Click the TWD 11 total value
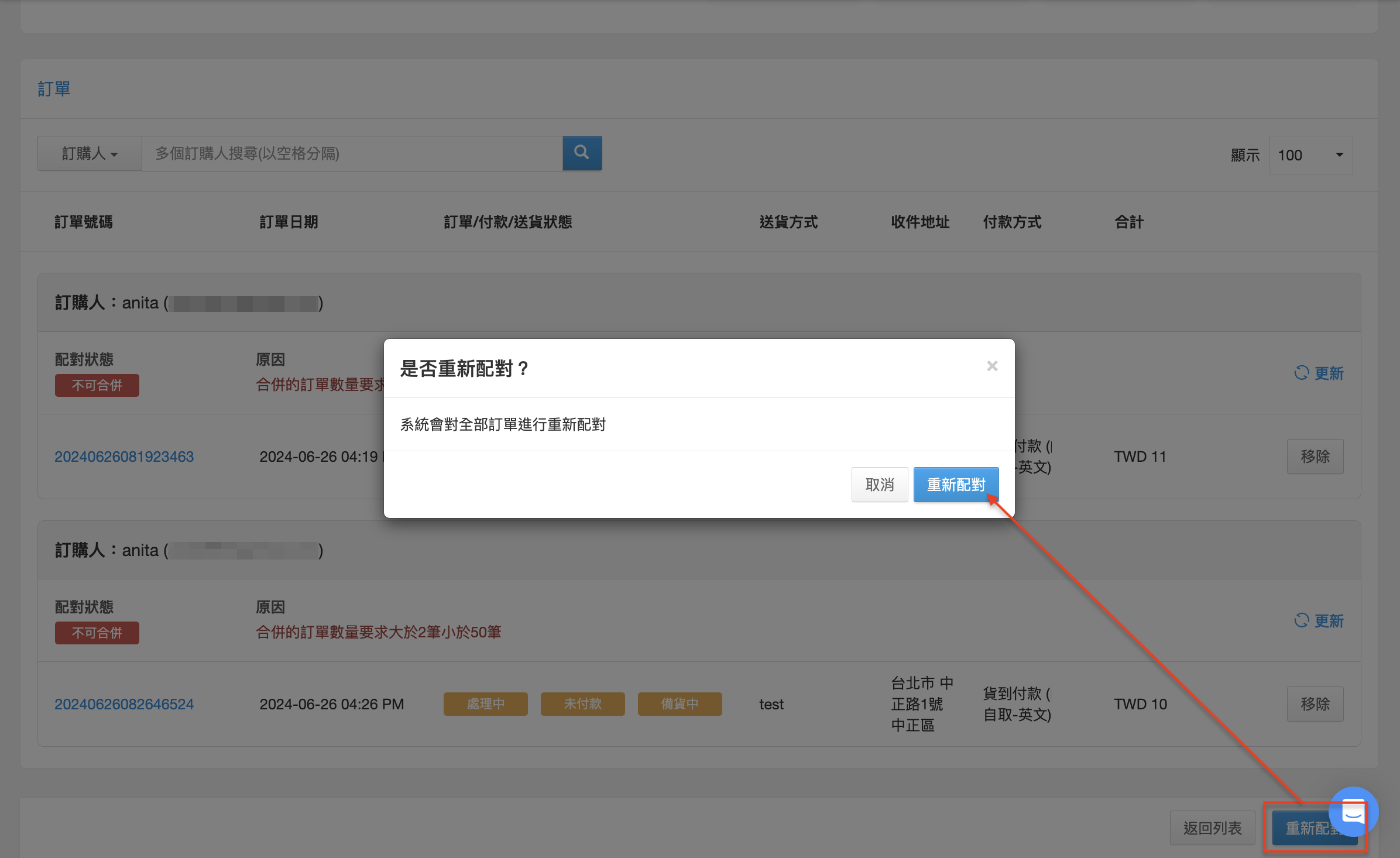The image size is (1400, 858). pyautogui.click(x=1140, y=457)
